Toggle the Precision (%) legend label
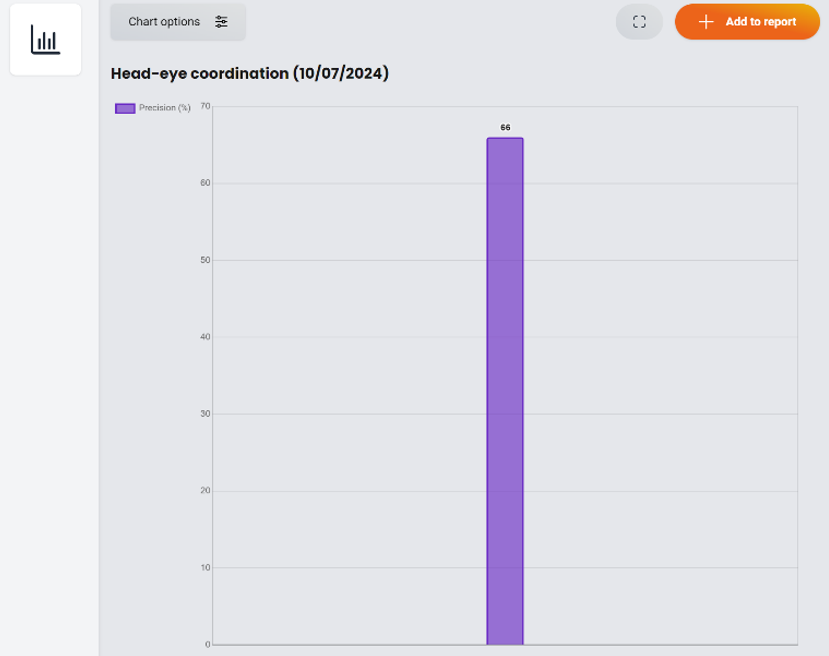 [164, 108]
